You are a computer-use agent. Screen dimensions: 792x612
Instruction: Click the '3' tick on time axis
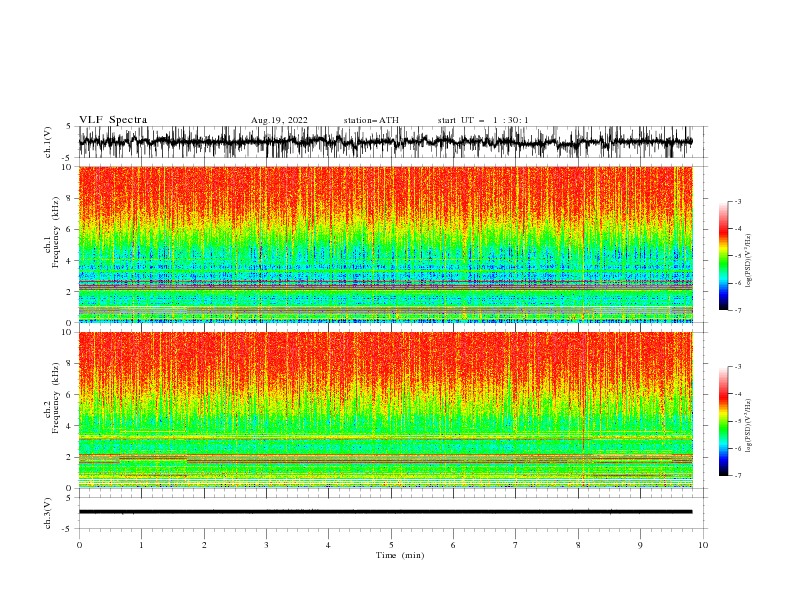[x=266, y=545]
